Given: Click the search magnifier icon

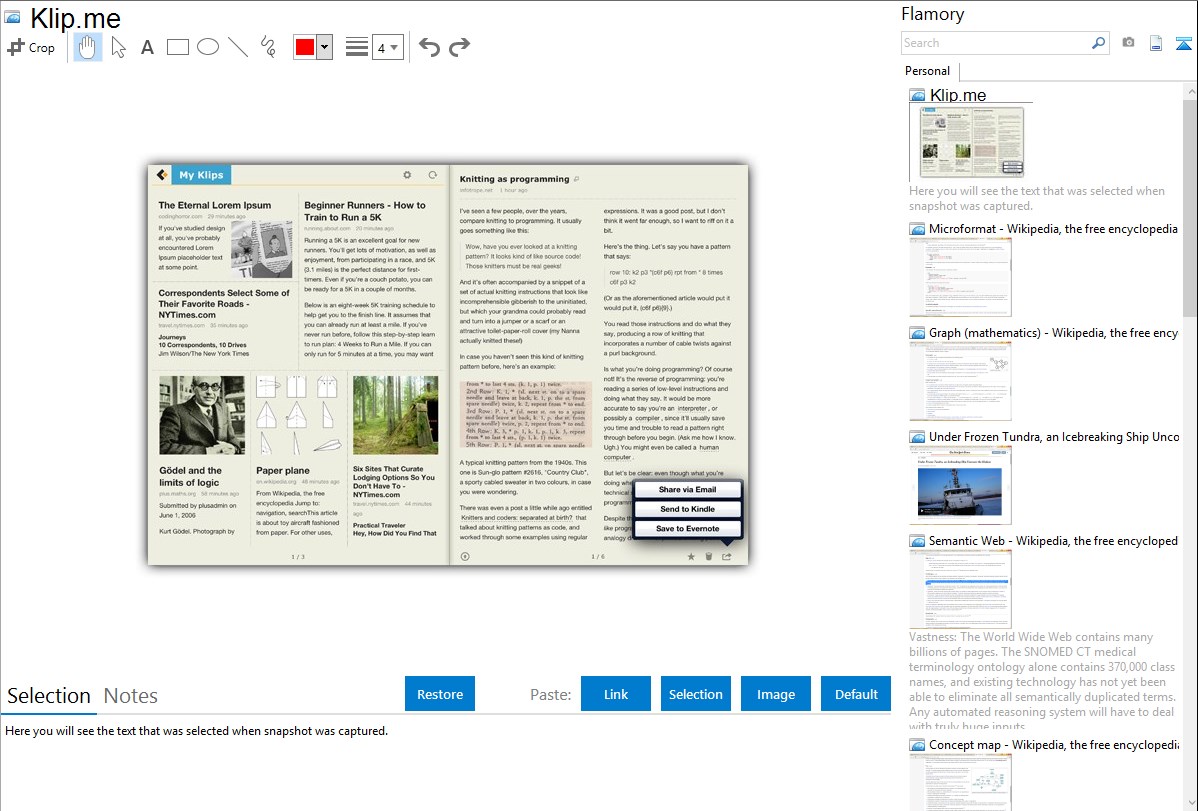Looking at the screenshot, I should point(1099,43).
